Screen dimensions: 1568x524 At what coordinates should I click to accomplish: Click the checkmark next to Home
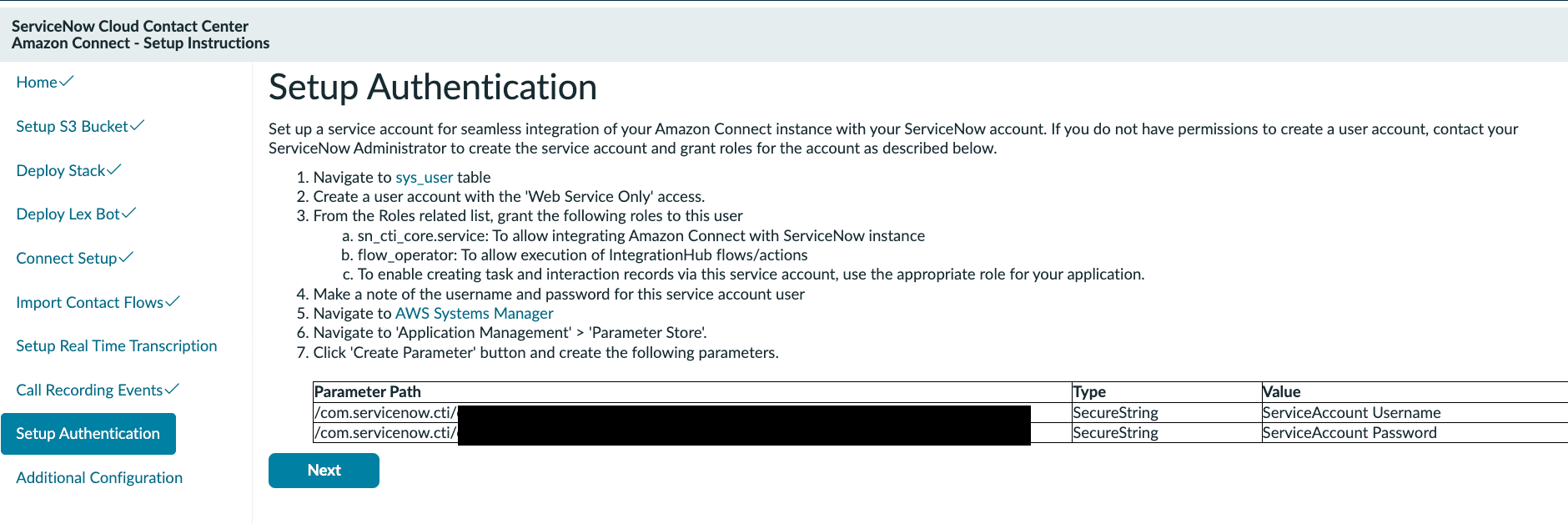pyautogui.click(x=67, y=81)
